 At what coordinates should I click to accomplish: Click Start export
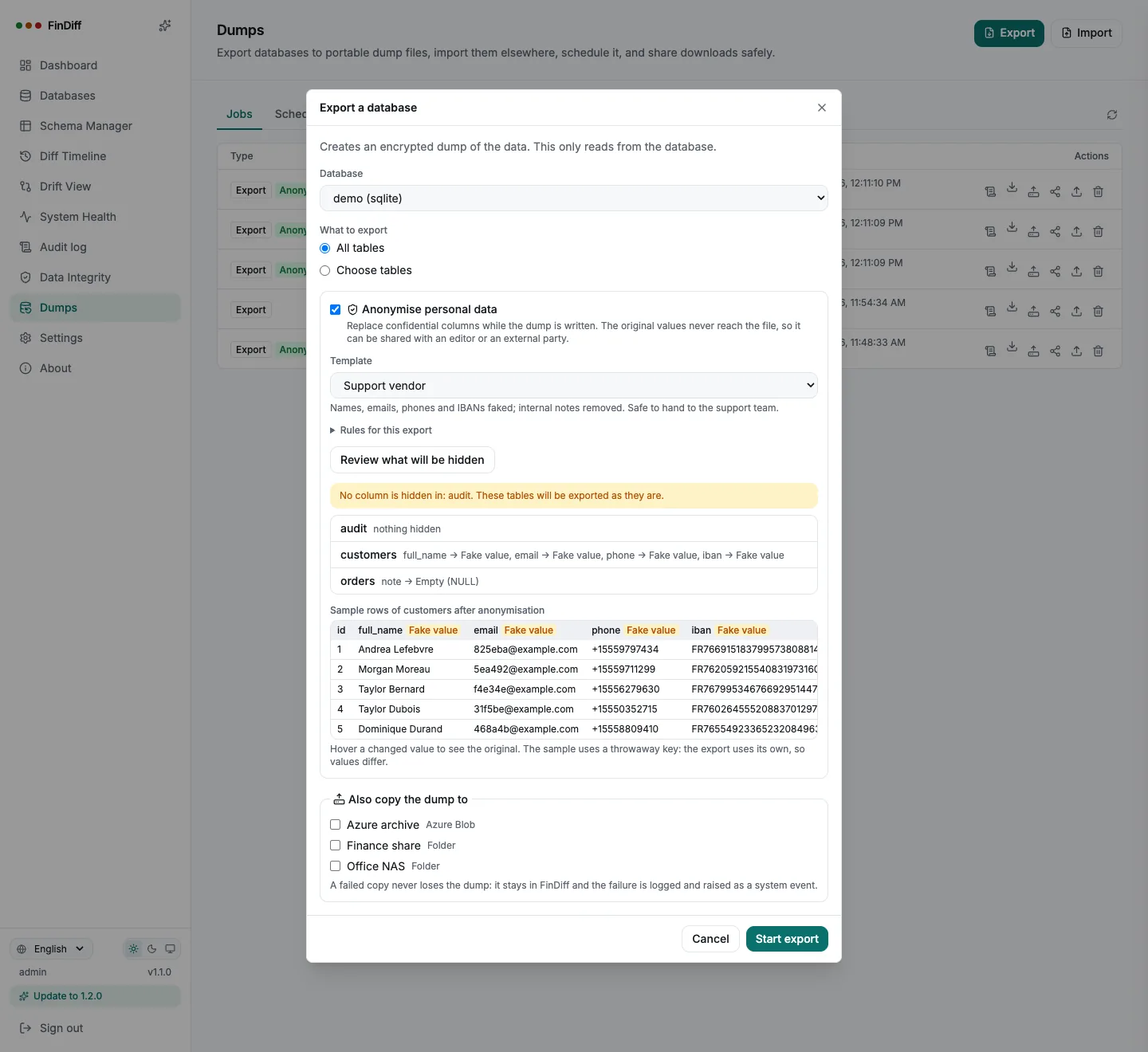787,939
